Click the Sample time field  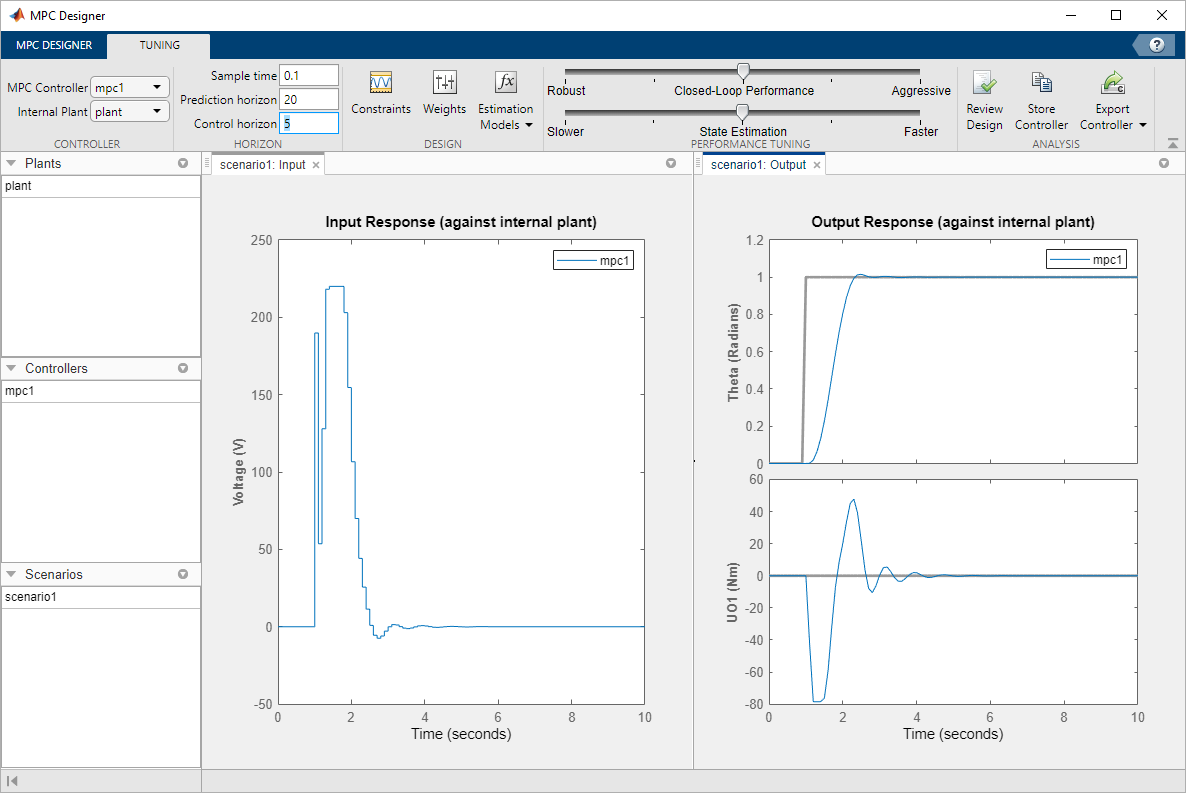coord(309,76)
